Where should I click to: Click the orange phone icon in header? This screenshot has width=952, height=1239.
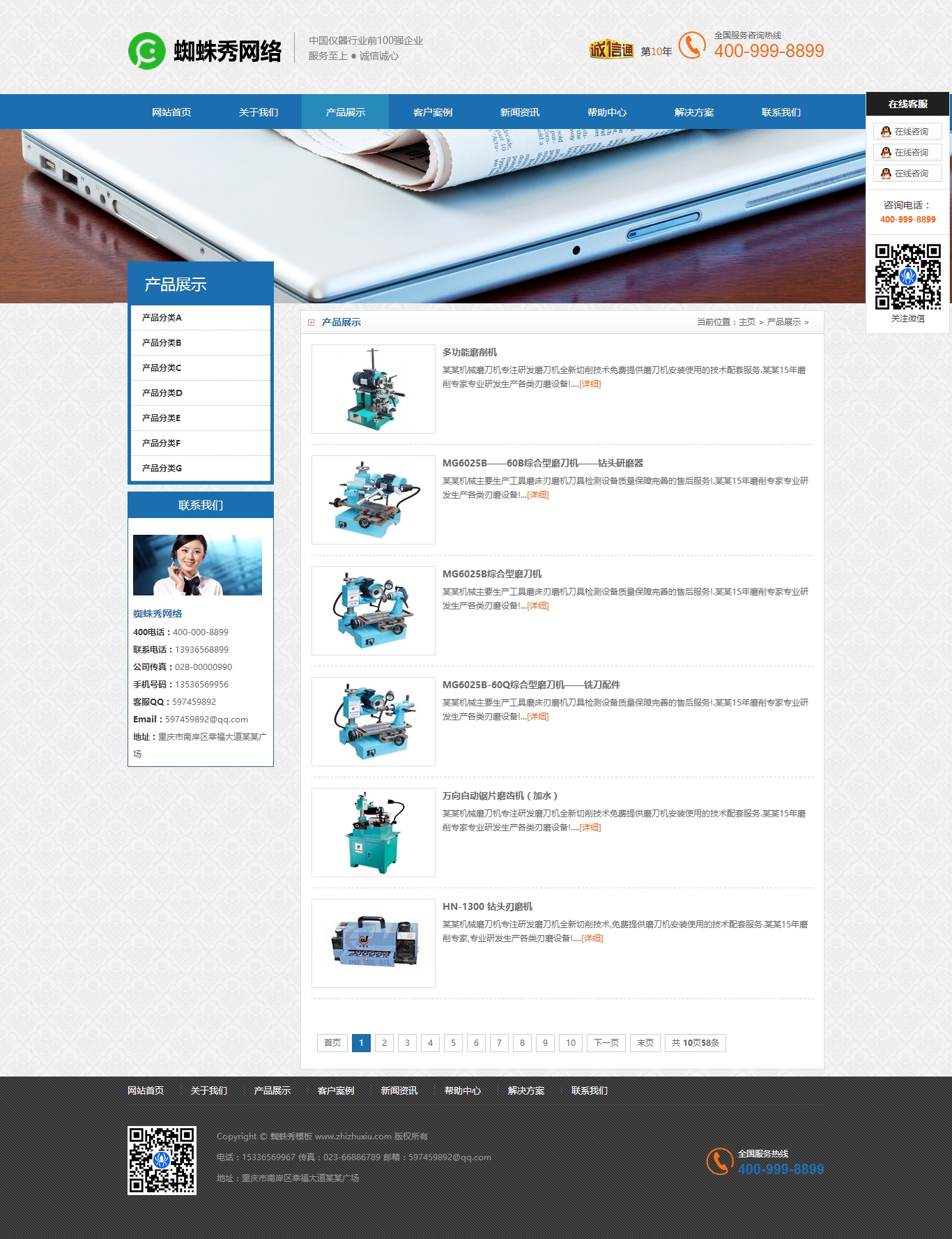(x=691, y=46)
